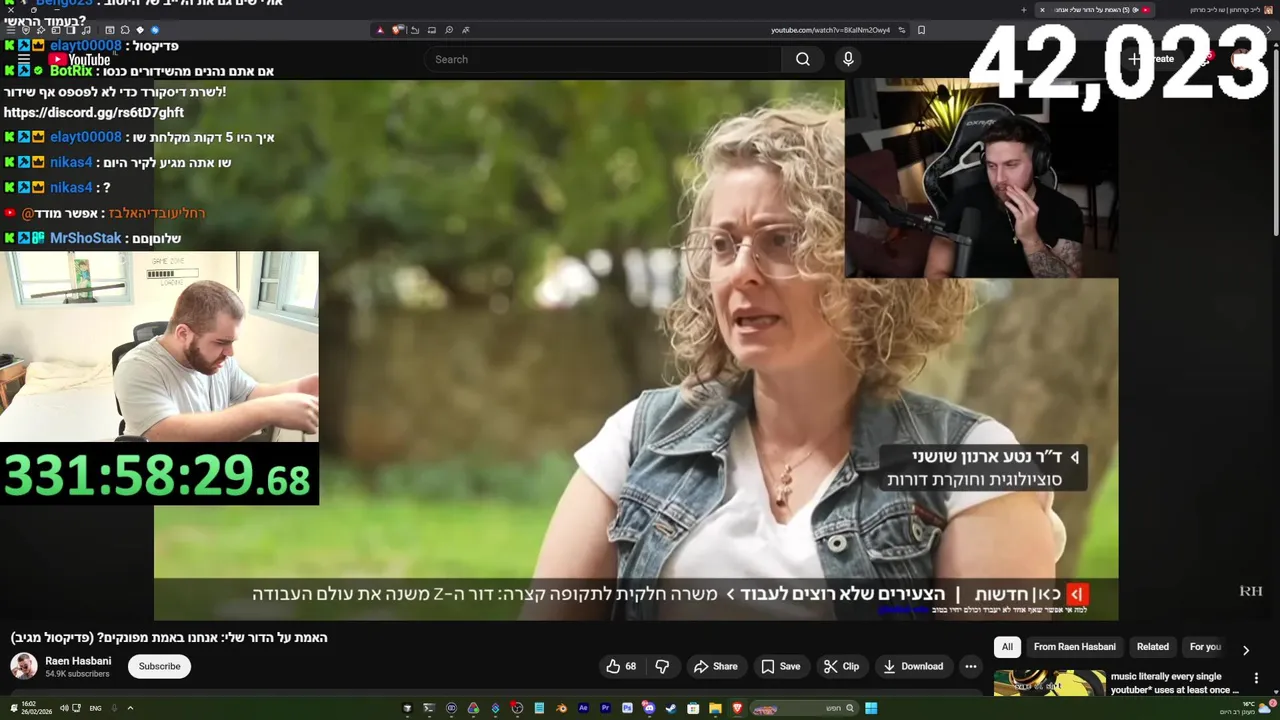The width and height of the screenshot is (1280, 720).
Task: Select the For you filter chip
Action: click(1205, 647)
